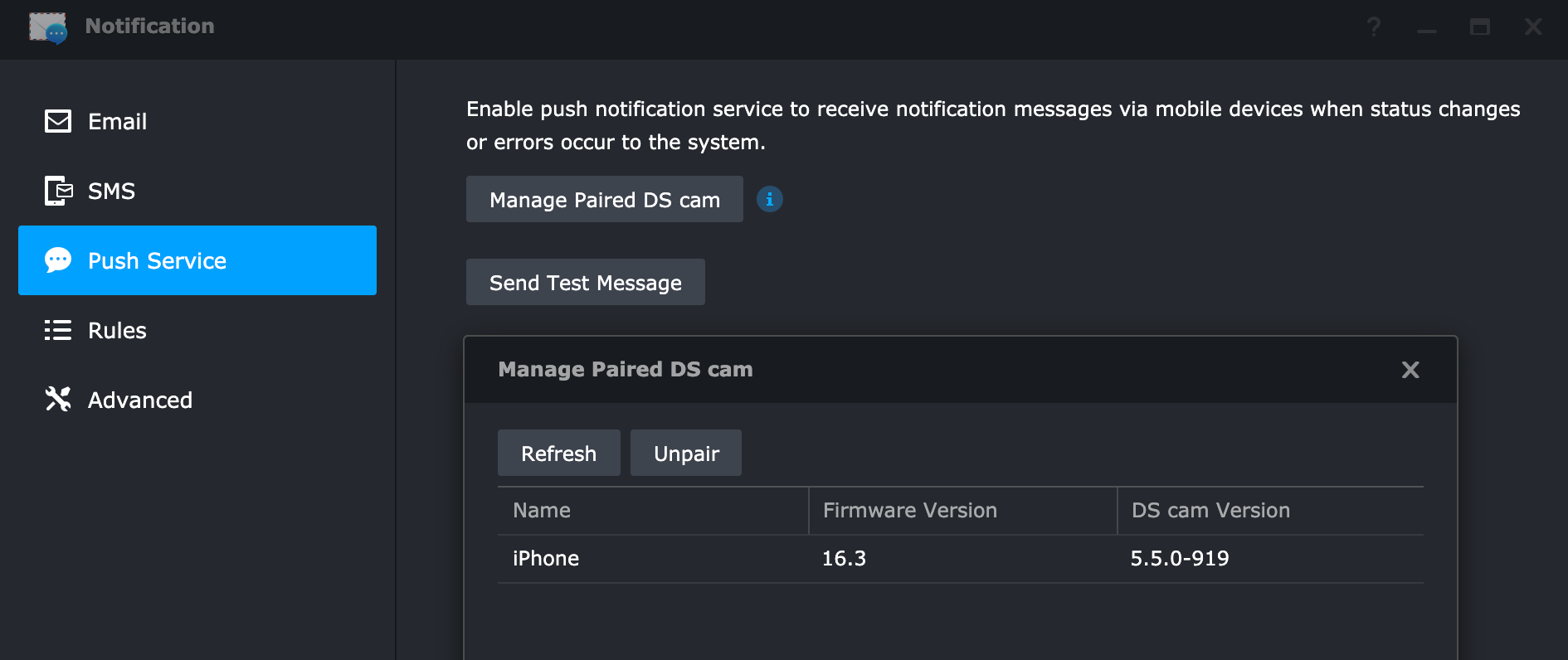Sort by DS cam Version column header
1568x660 pixels.
[x=1271, y=511]
